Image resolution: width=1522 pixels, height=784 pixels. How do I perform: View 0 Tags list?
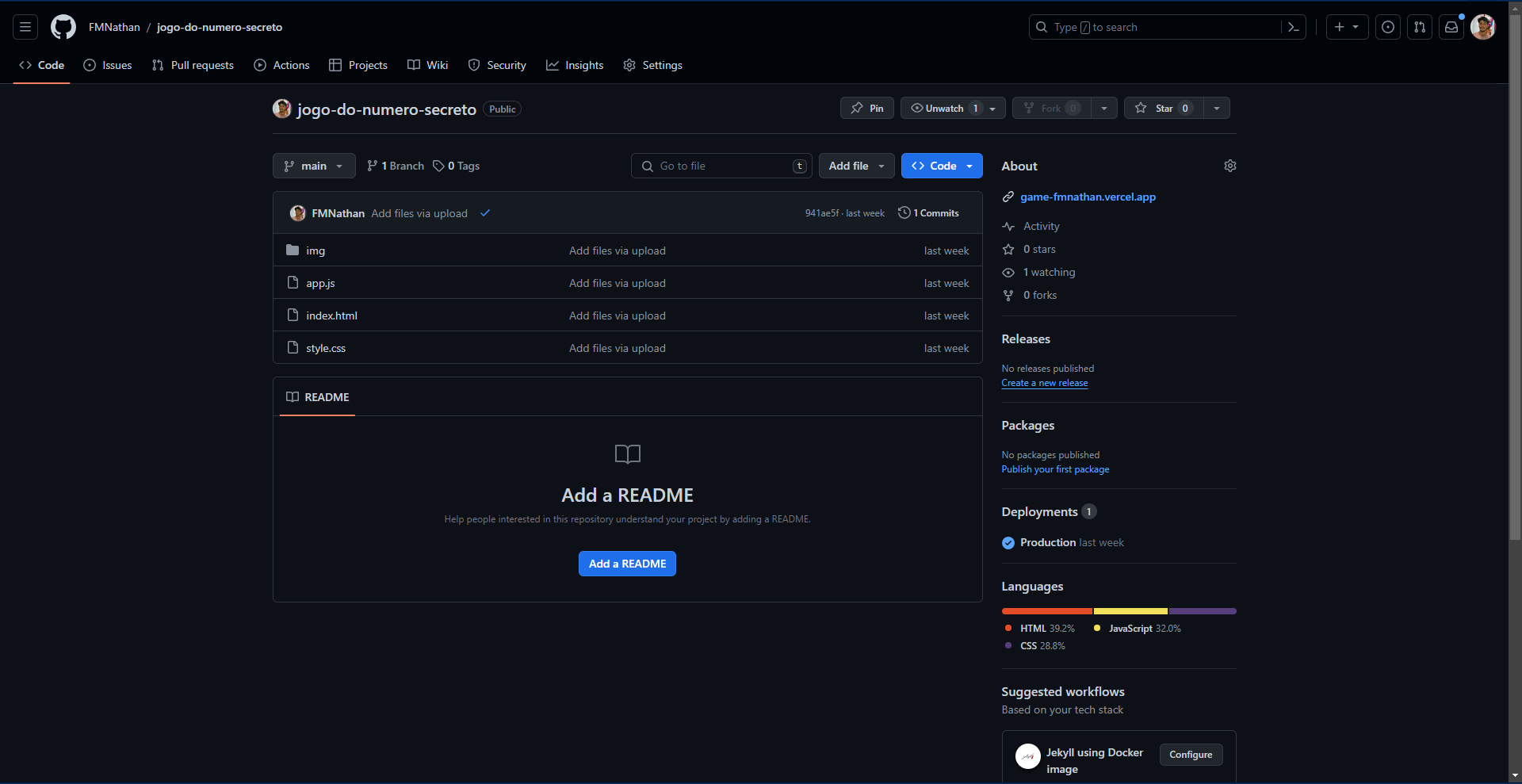[456, 166]
